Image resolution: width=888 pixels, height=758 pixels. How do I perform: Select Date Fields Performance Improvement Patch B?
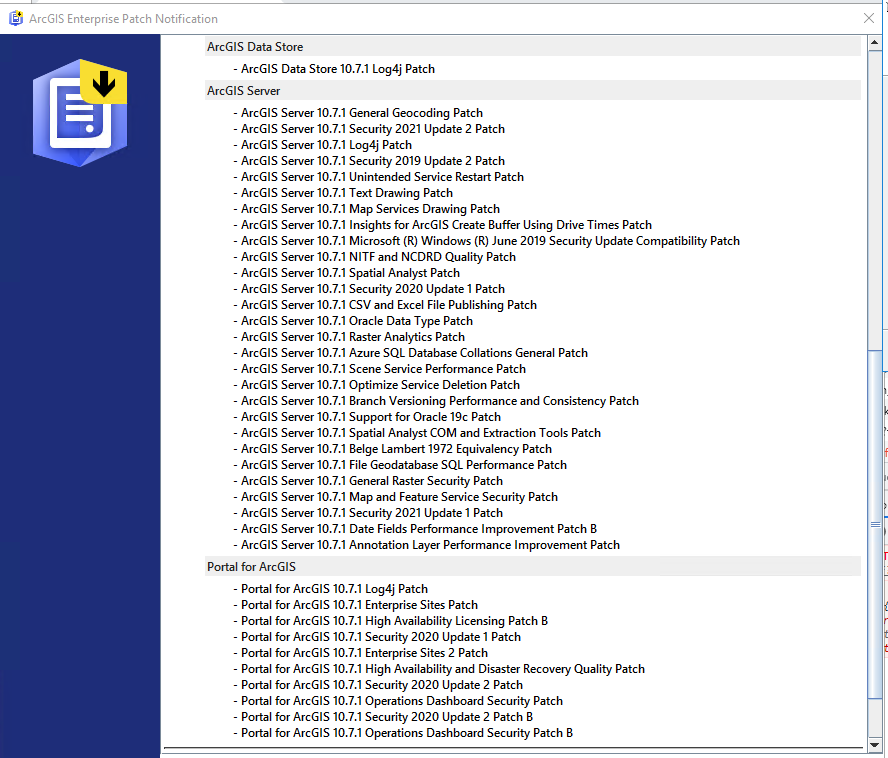point(416,529)
